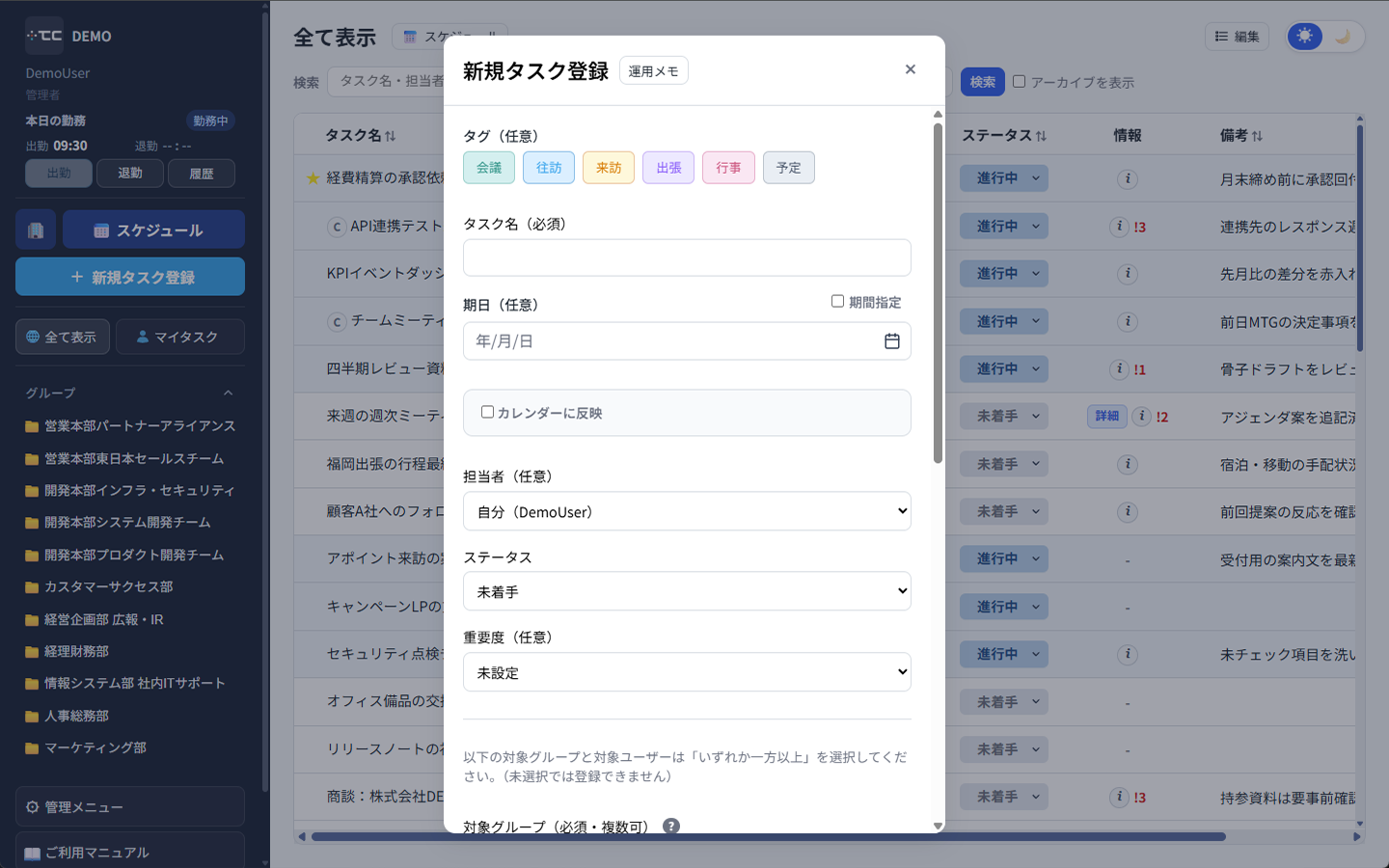Viewport: 1389px width, 868px height.
Task: Switch to dark theme moon icon
Action: point(1343,37)
